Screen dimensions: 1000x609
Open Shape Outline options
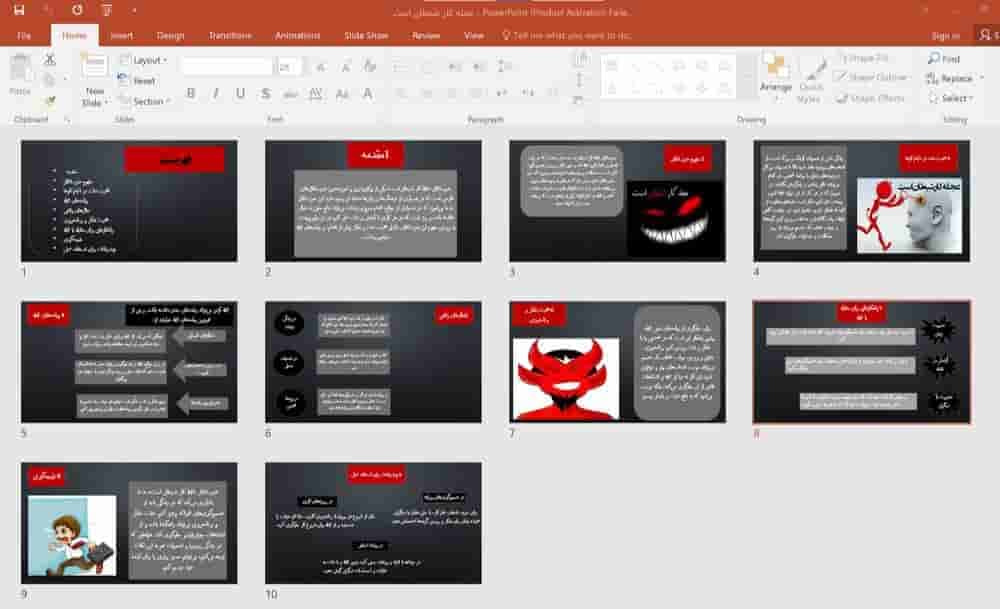pyautogui.click(x=873, y=77)
